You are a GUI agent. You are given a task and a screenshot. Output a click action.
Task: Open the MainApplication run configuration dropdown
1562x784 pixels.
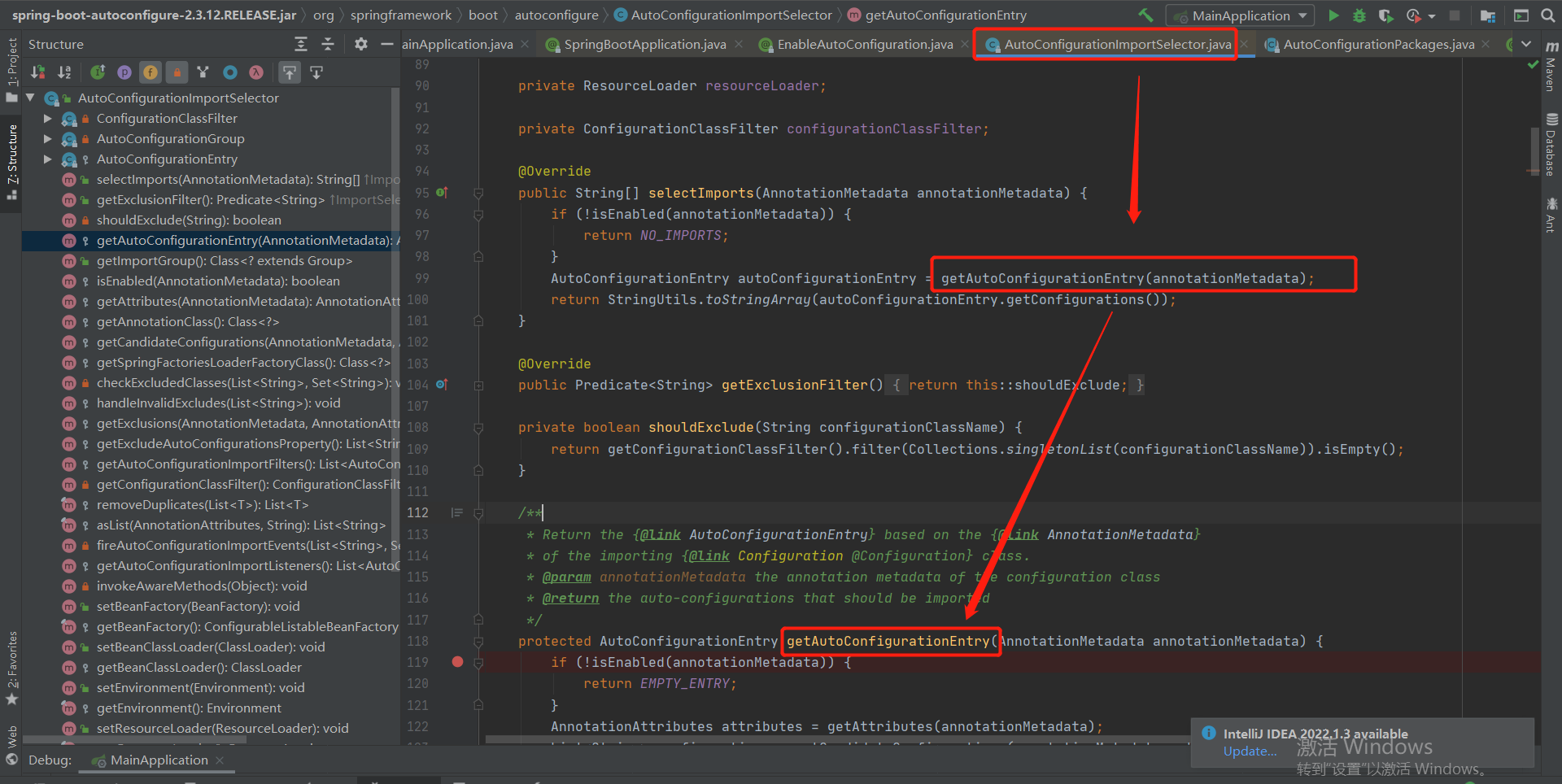click(1241, 15)
